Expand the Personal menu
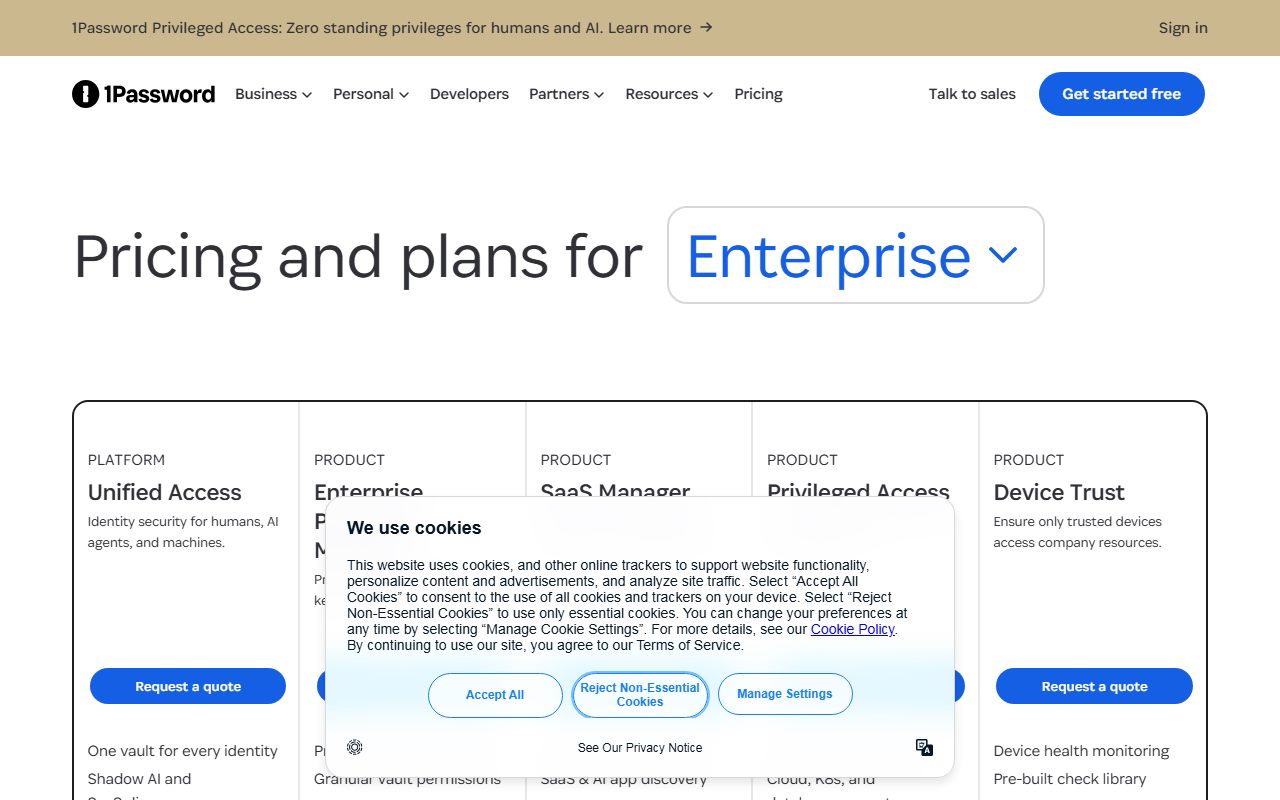 (371, 94)
